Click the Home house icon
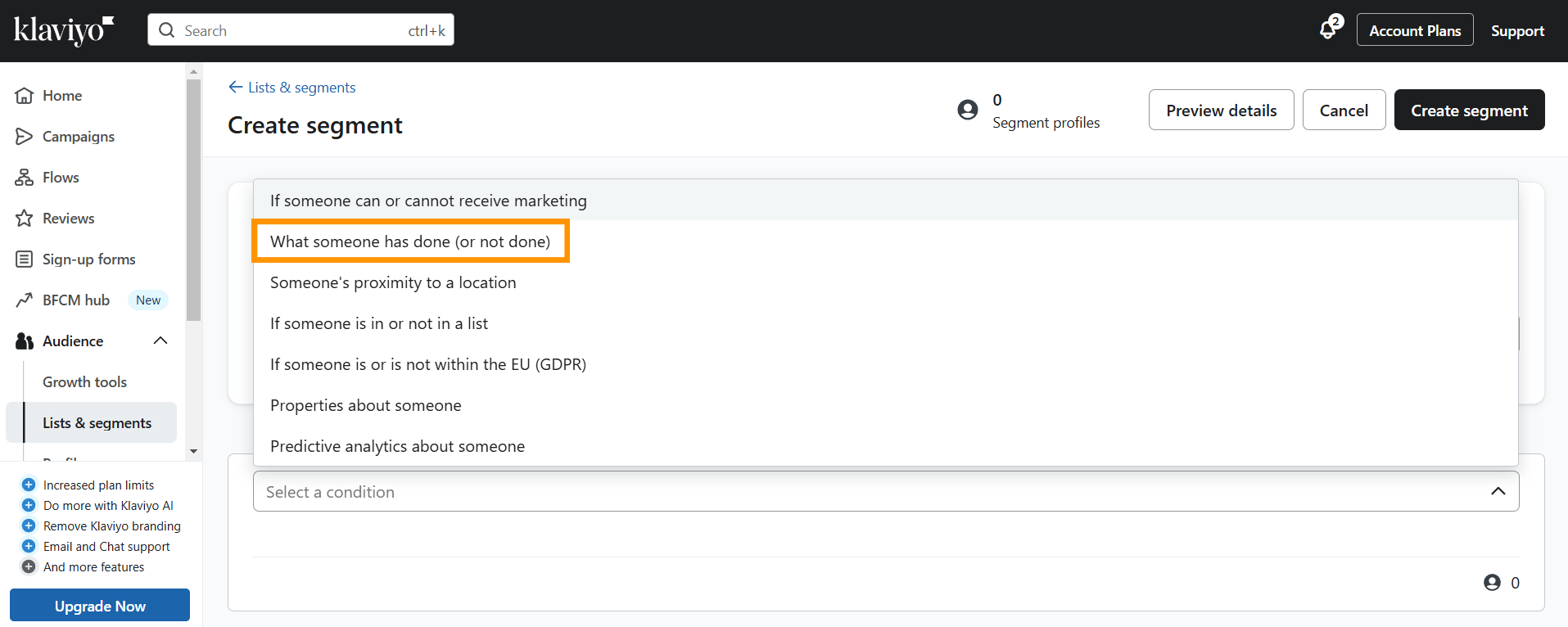 point(25,96)
